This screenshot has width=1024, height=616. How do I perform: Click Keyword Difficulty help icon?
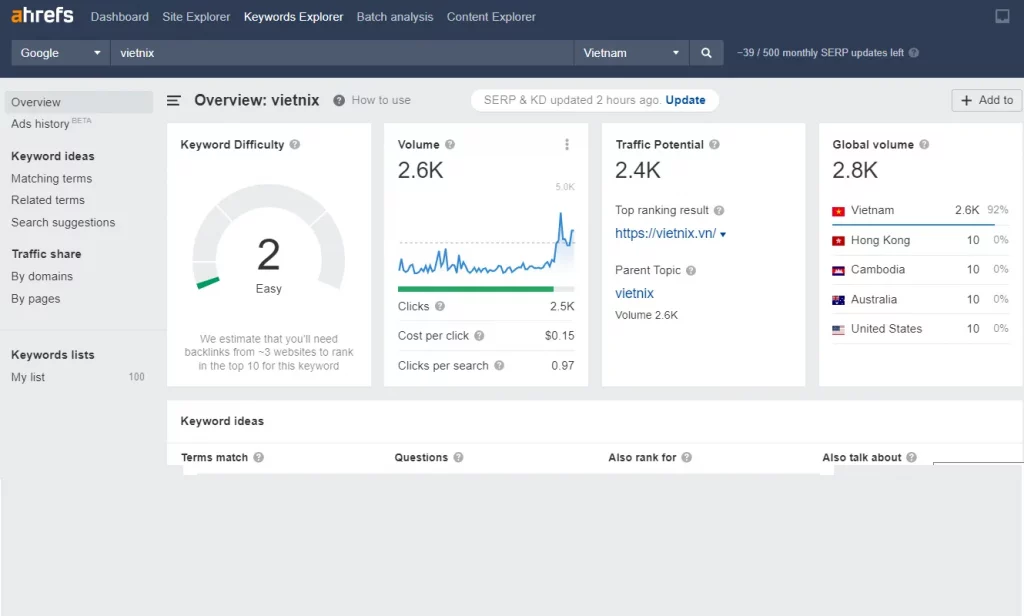point(295,144)
